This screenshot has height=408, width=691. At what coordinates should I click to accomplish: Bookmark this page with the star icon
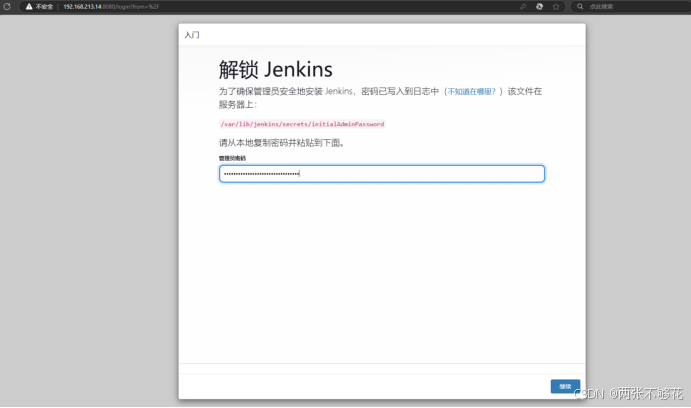pos(556,7)
